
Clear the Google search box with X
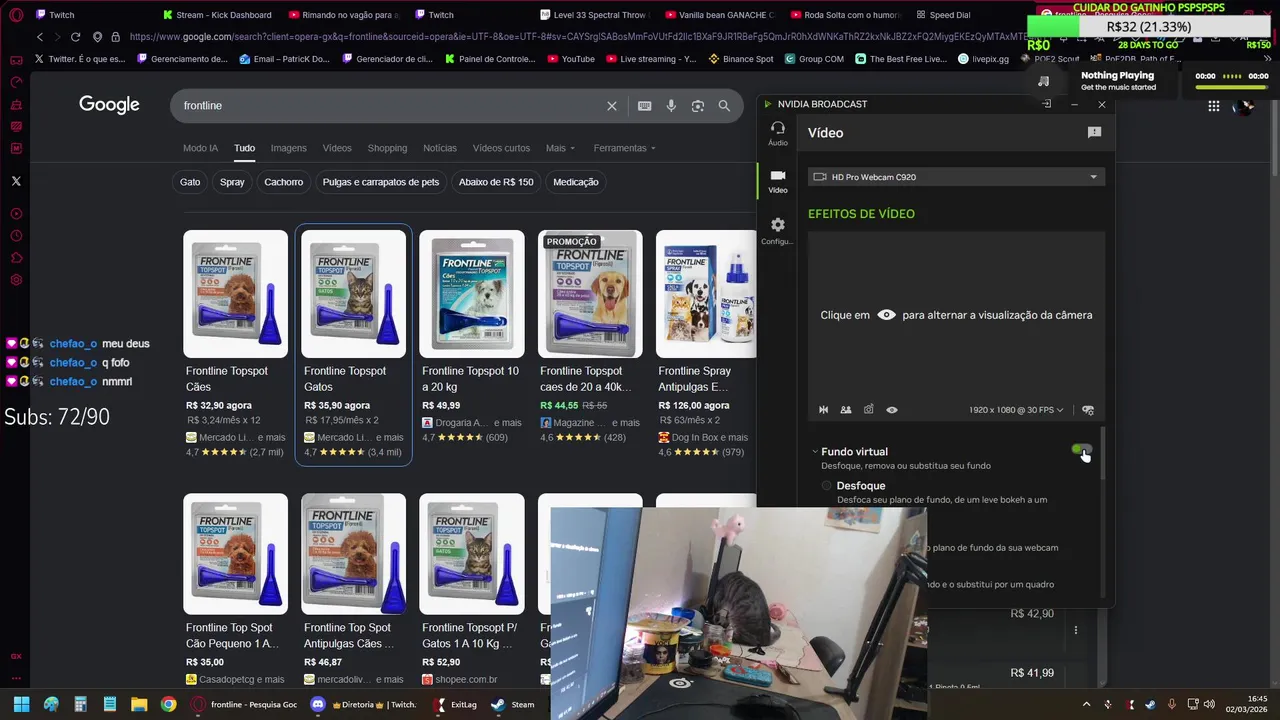[x=612, y=106]
